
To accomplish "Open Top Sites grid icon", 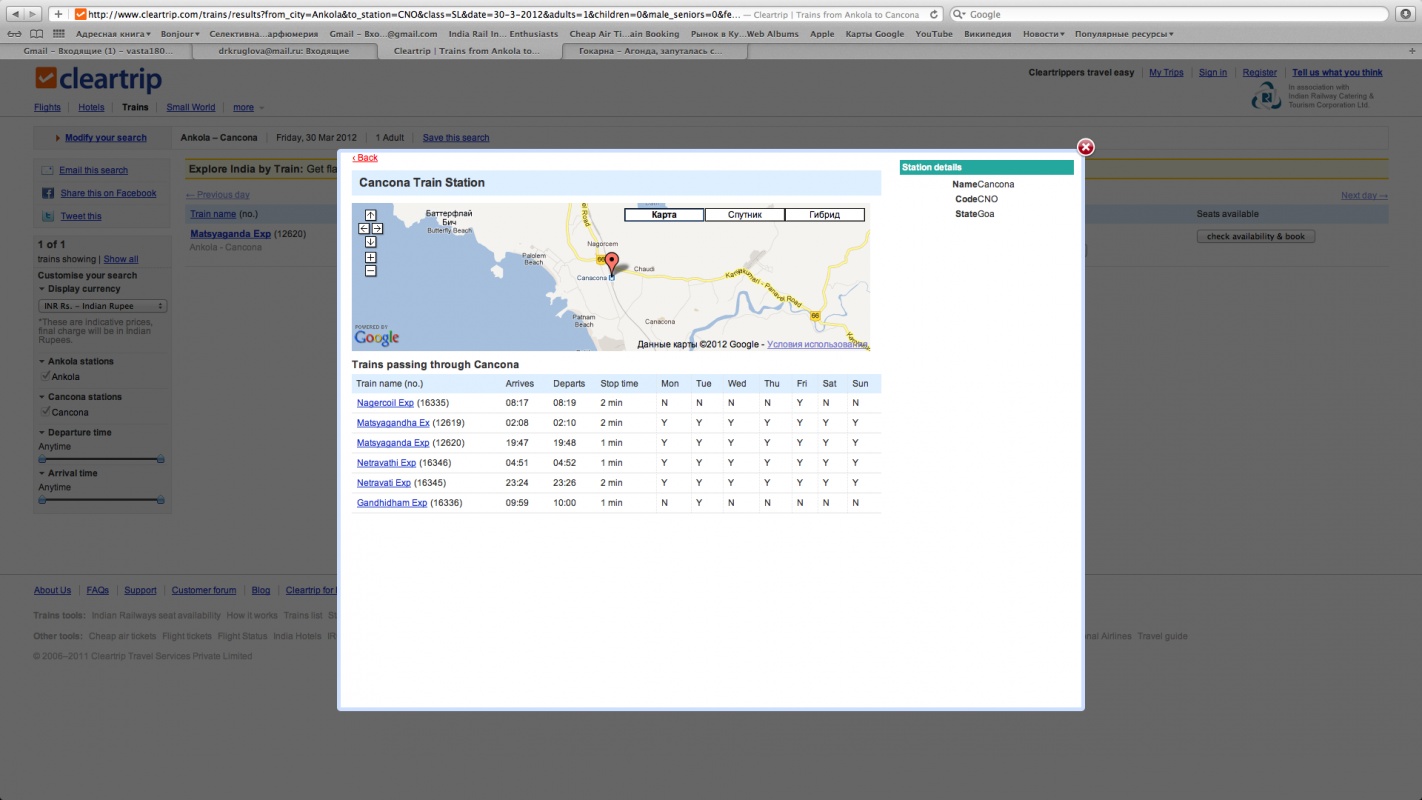I will 35,34.
